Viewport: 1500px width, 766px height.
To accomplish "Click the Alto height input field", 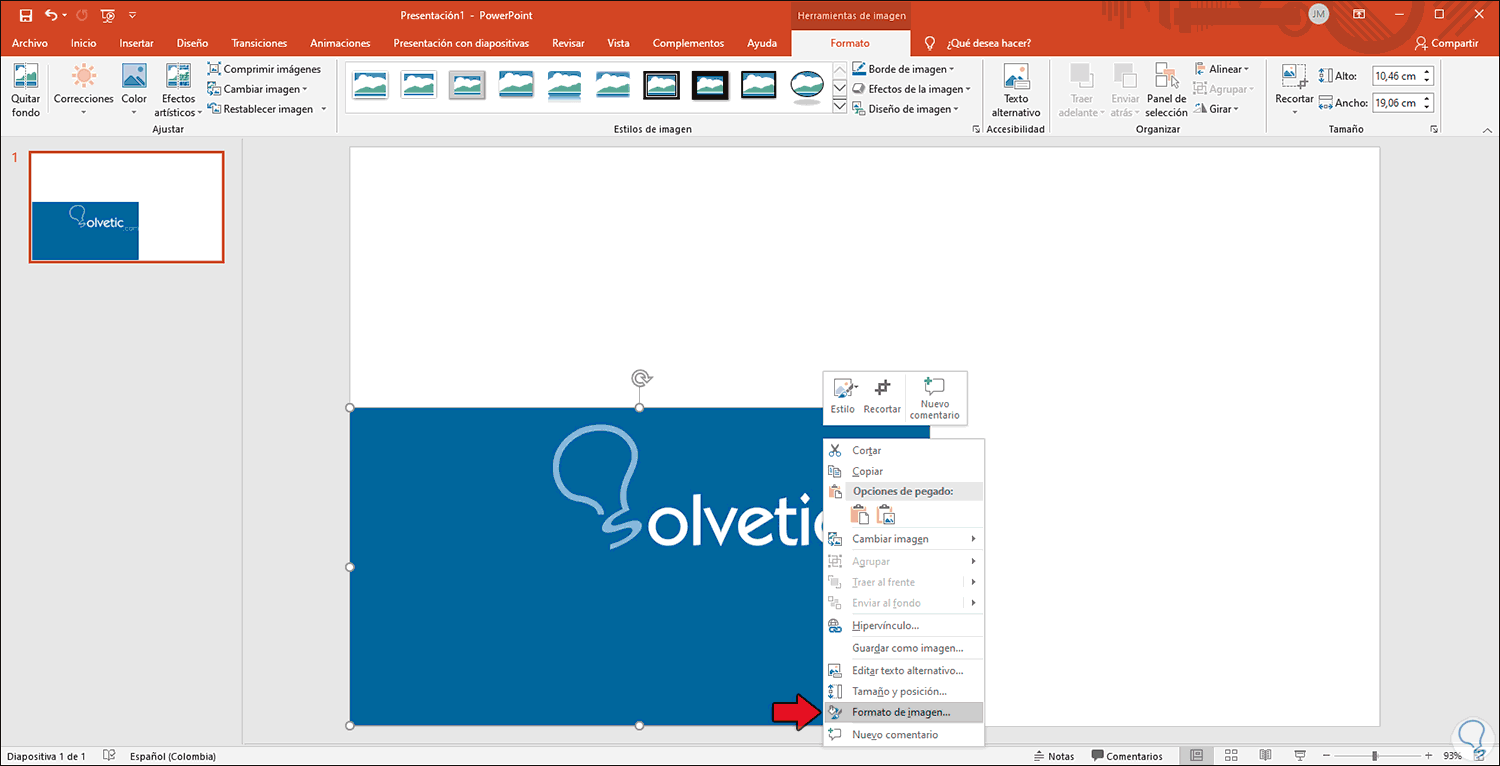I will coord(1395,76).
